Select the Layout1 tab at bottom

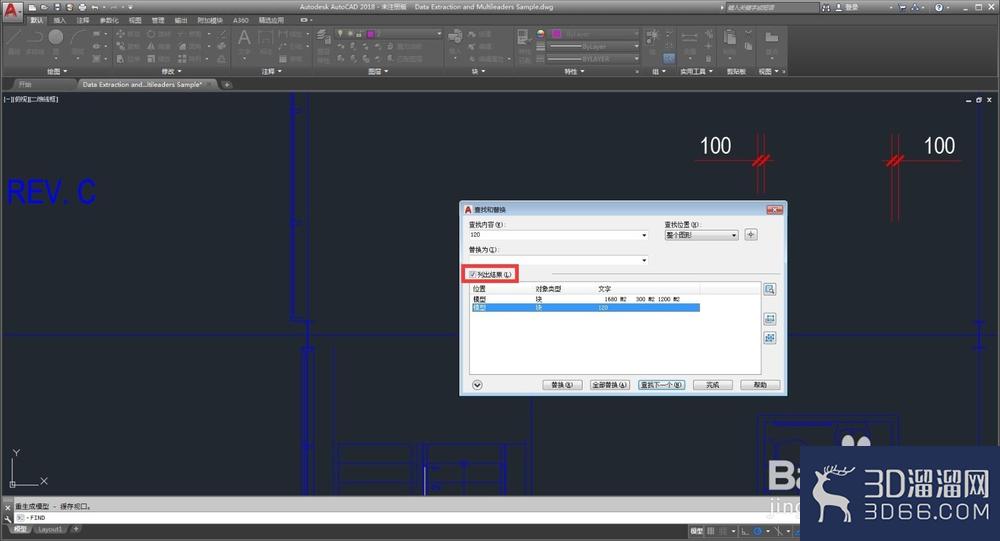pos(50,530)
